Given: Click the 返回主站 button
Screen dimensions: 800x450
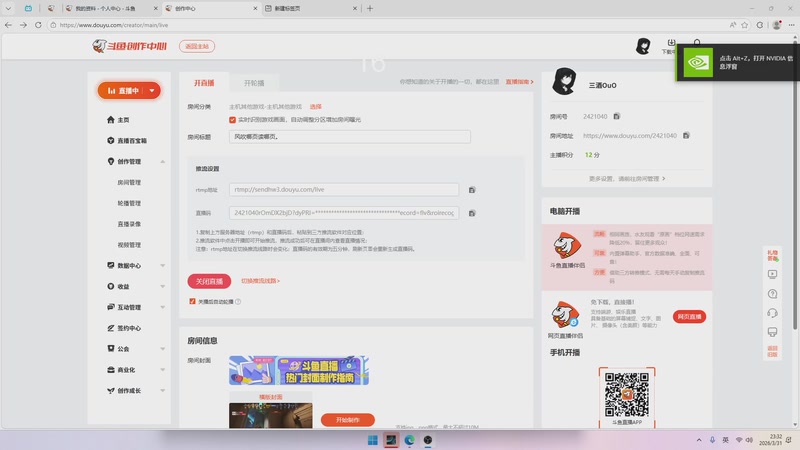Looking at the screenshot, I should click(x=197, y=46).
